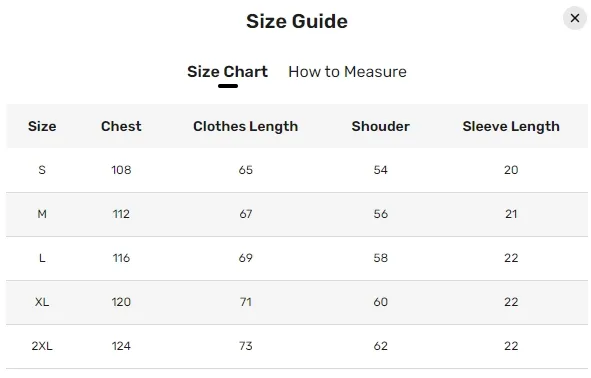The width and height of the screenshot is (591, 378).
Task: Click the Chest column header
Action: pos(121,126)
